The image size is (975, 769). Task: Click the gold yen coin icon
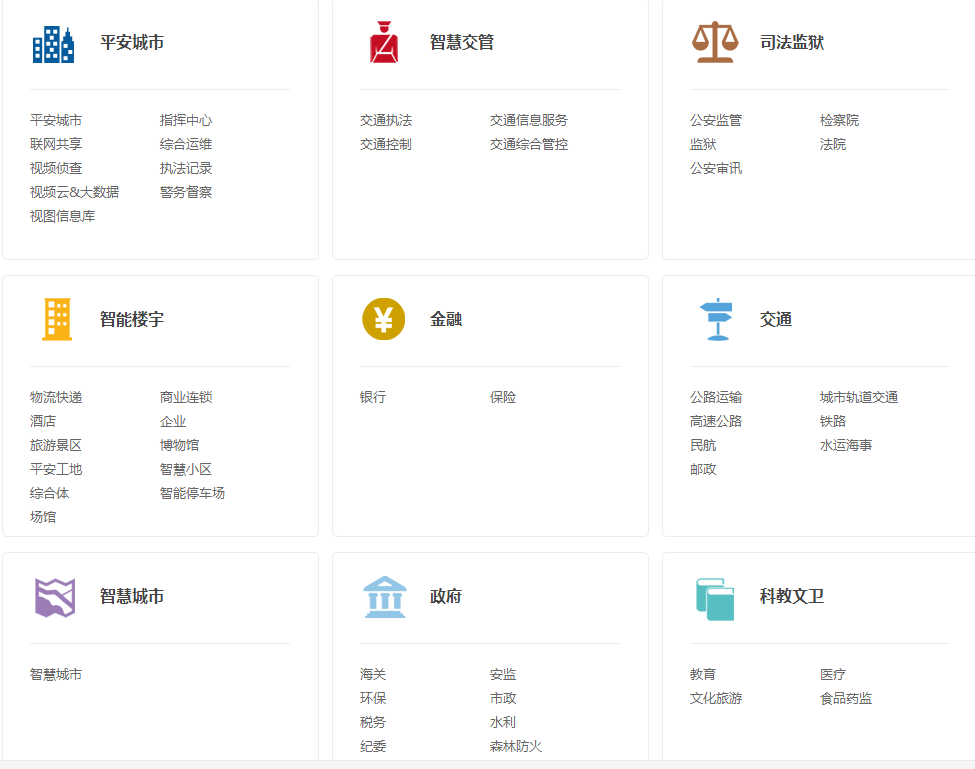(383, 320)
